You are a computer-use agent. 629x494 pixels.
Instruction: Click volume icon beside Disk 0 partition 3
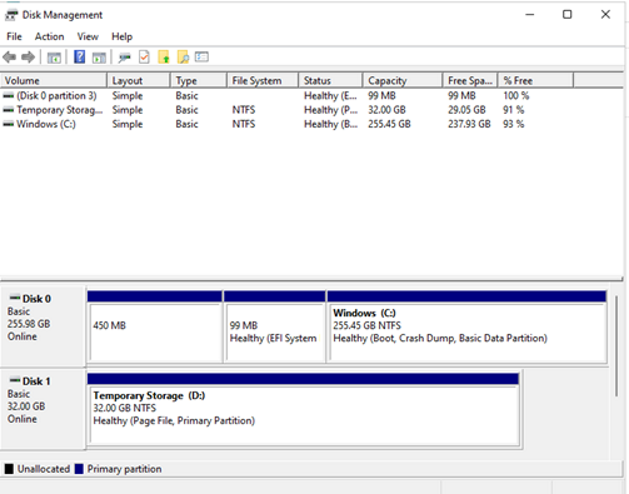(8, 96)
